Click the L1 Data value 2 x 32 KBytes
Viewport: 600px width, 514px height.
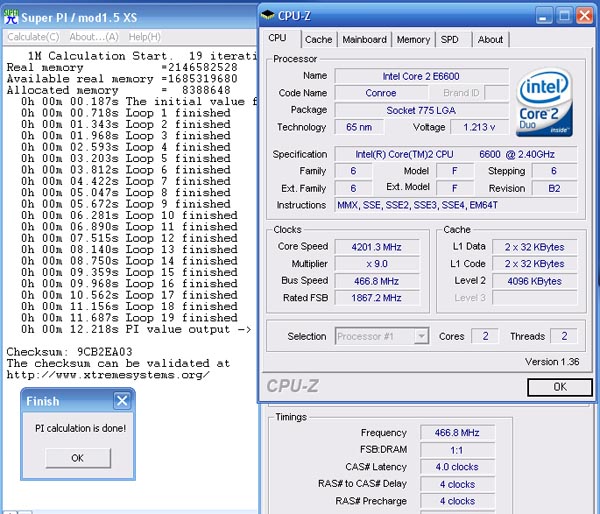(x=535, y=247)
